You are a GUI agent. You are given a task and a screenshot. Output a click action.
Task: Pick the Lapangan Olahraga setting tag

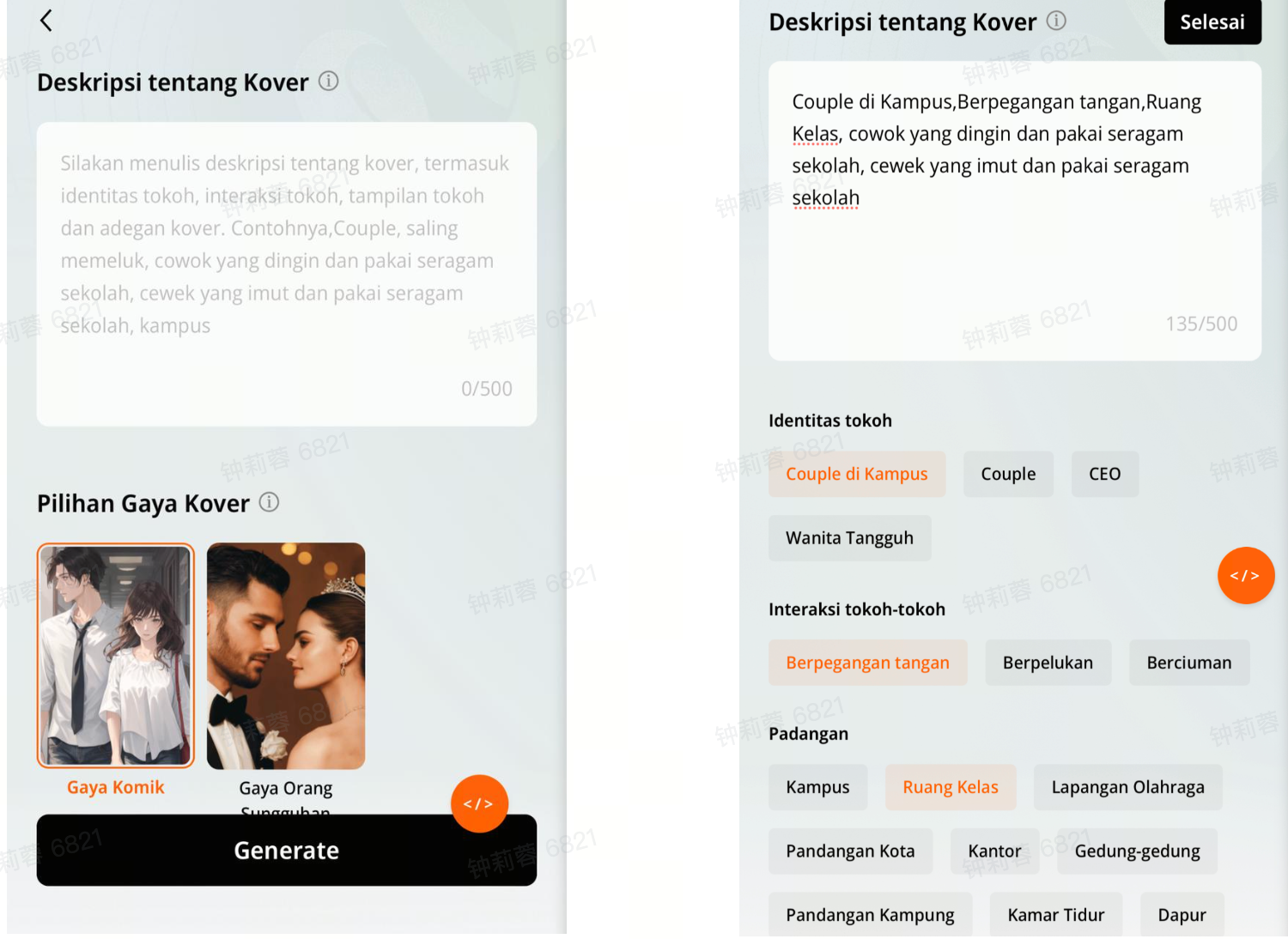click(1127, 787)
